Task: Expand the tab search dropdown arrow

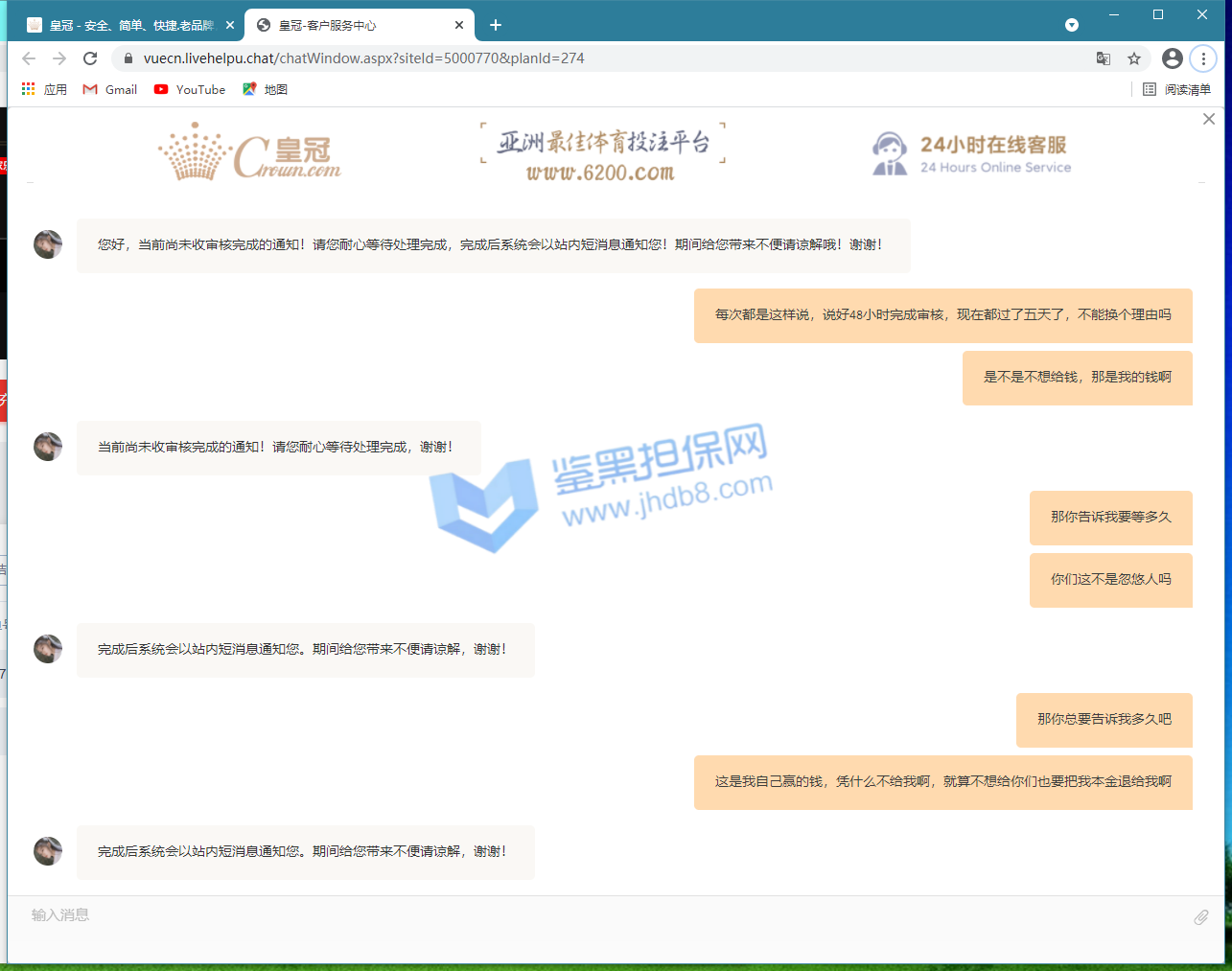Action: (x=1072, y=25)
